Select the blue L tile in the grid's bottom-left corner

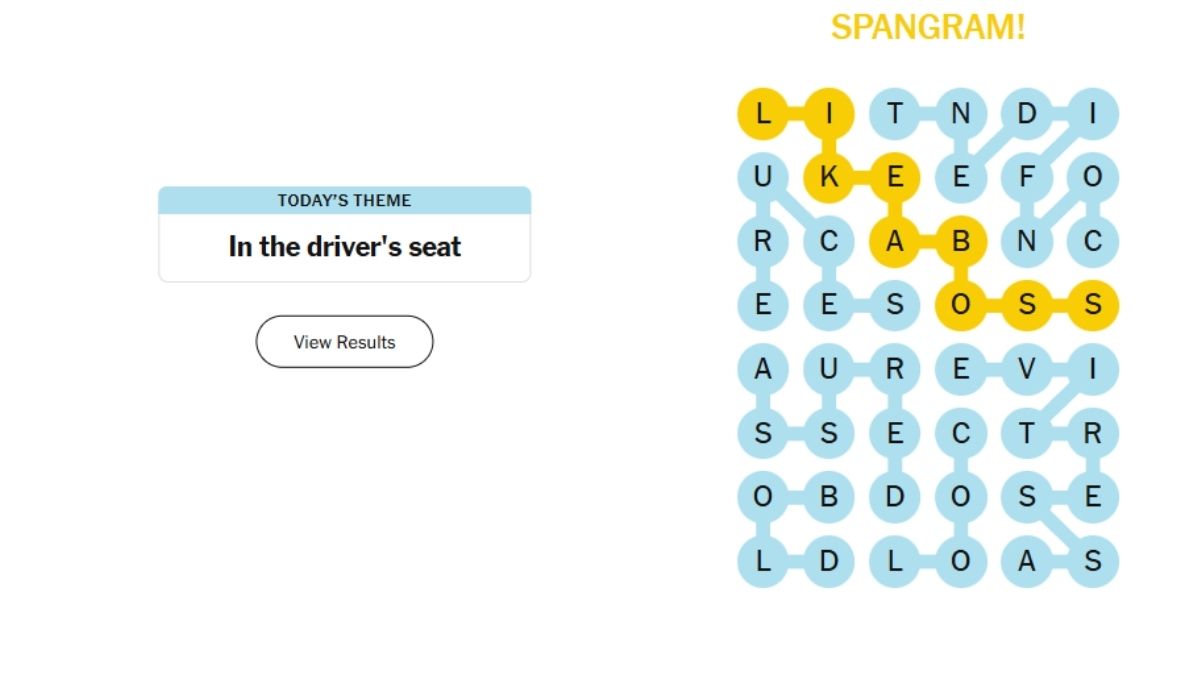coord(763,561)
